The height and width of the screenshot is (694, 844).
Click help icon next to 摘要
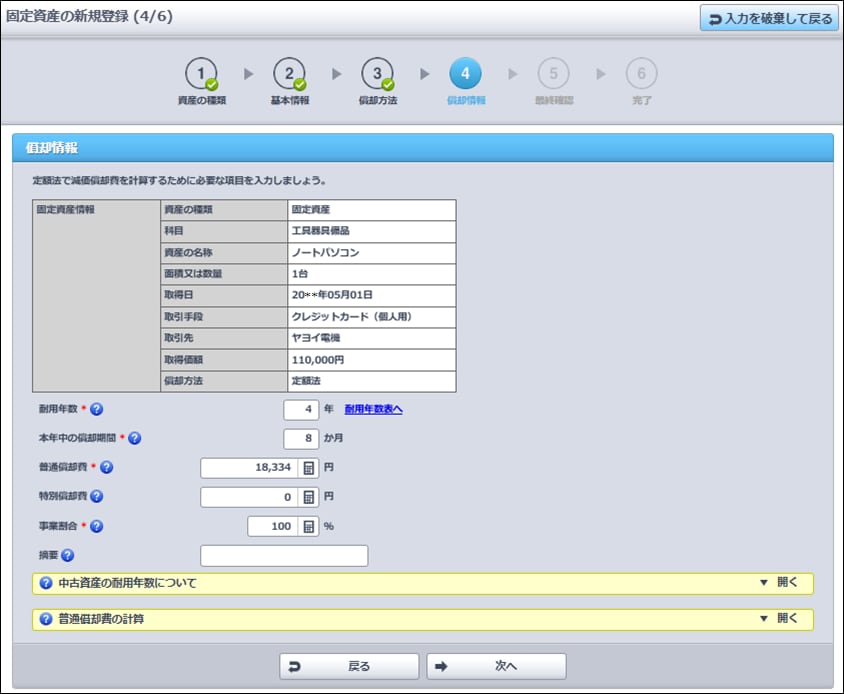(x=68, y=555)
